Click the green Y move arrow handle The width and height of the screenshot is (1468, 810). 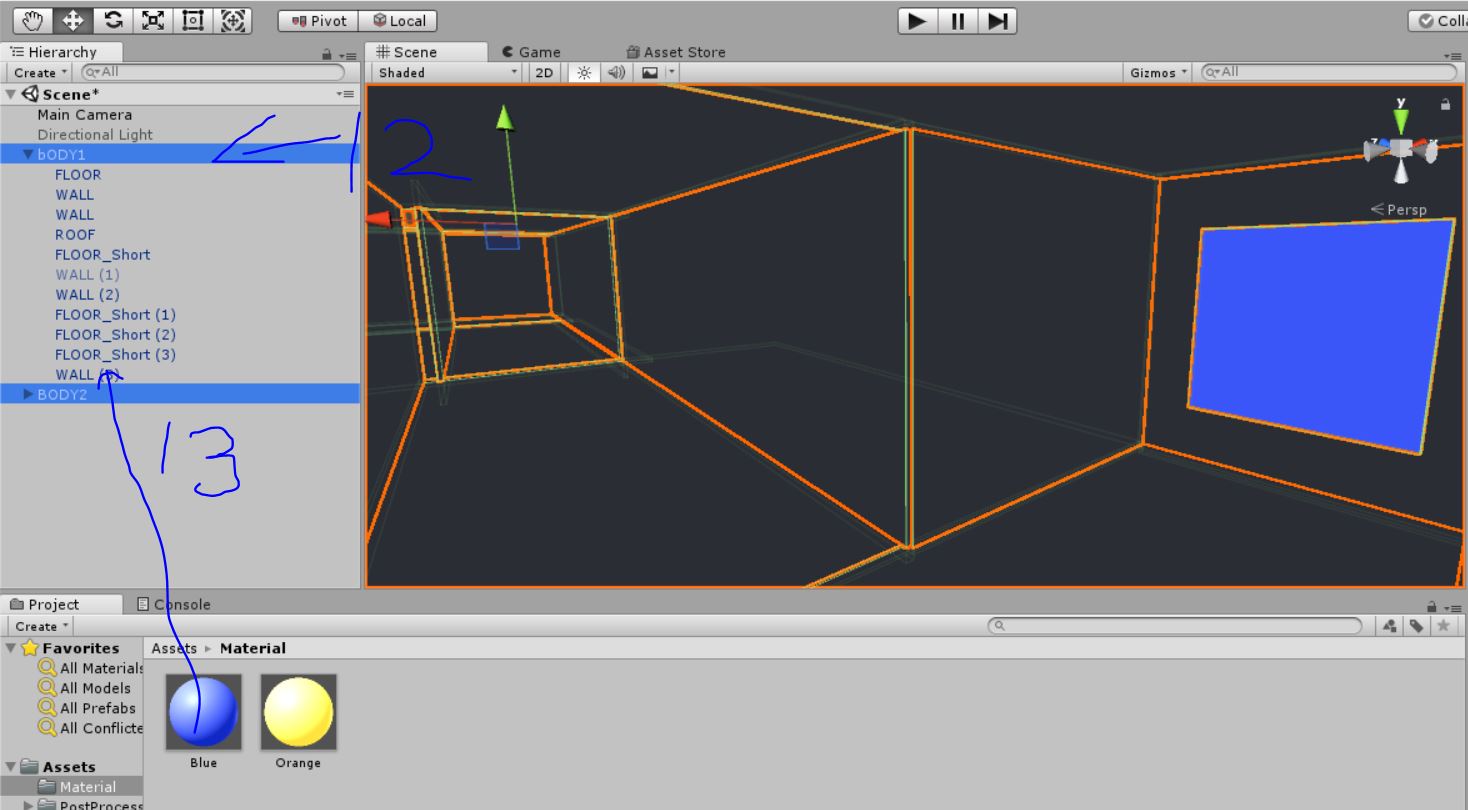pos(505,118)
